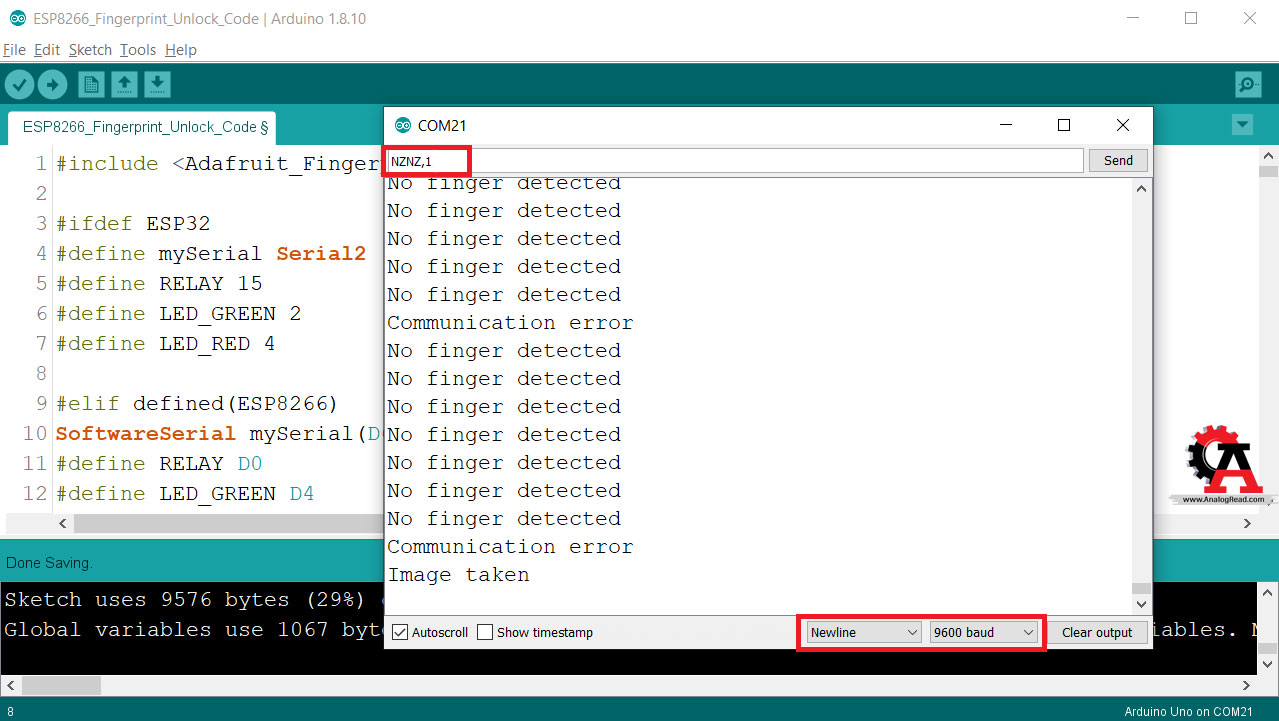Viewport: 1279px width, 721px height.
Task: Open the File menu
Action: pos(14,50)
